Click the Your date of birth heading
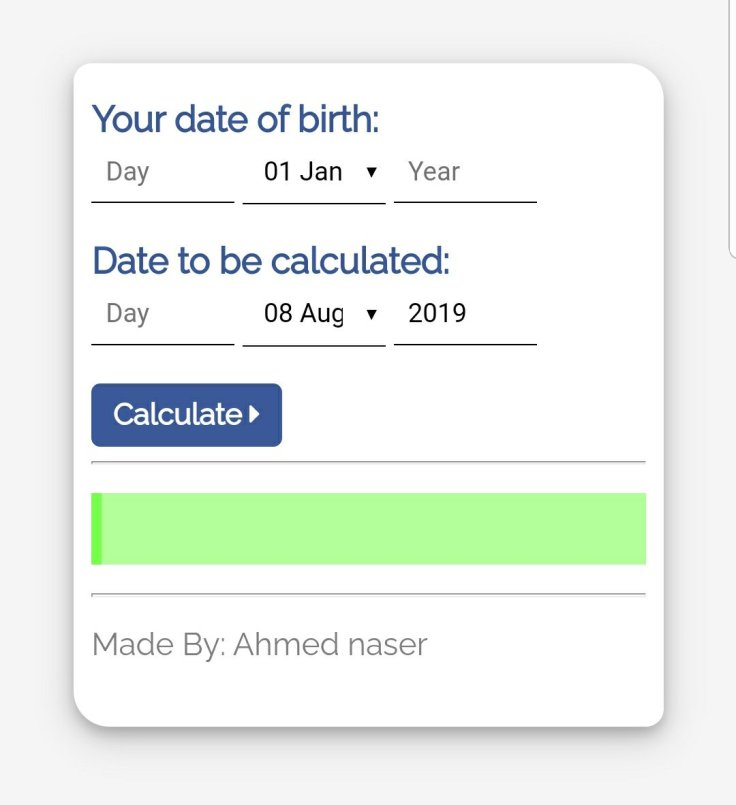 pos(236,120)
